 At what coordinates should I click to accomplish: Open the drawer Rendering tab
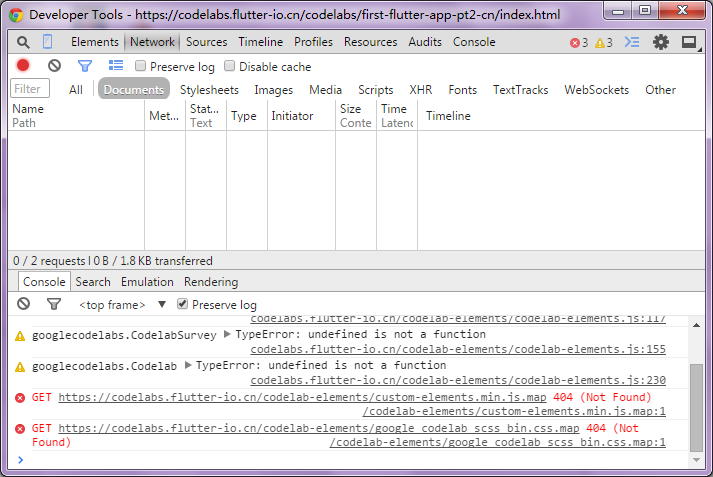click(x=211, y=282)
